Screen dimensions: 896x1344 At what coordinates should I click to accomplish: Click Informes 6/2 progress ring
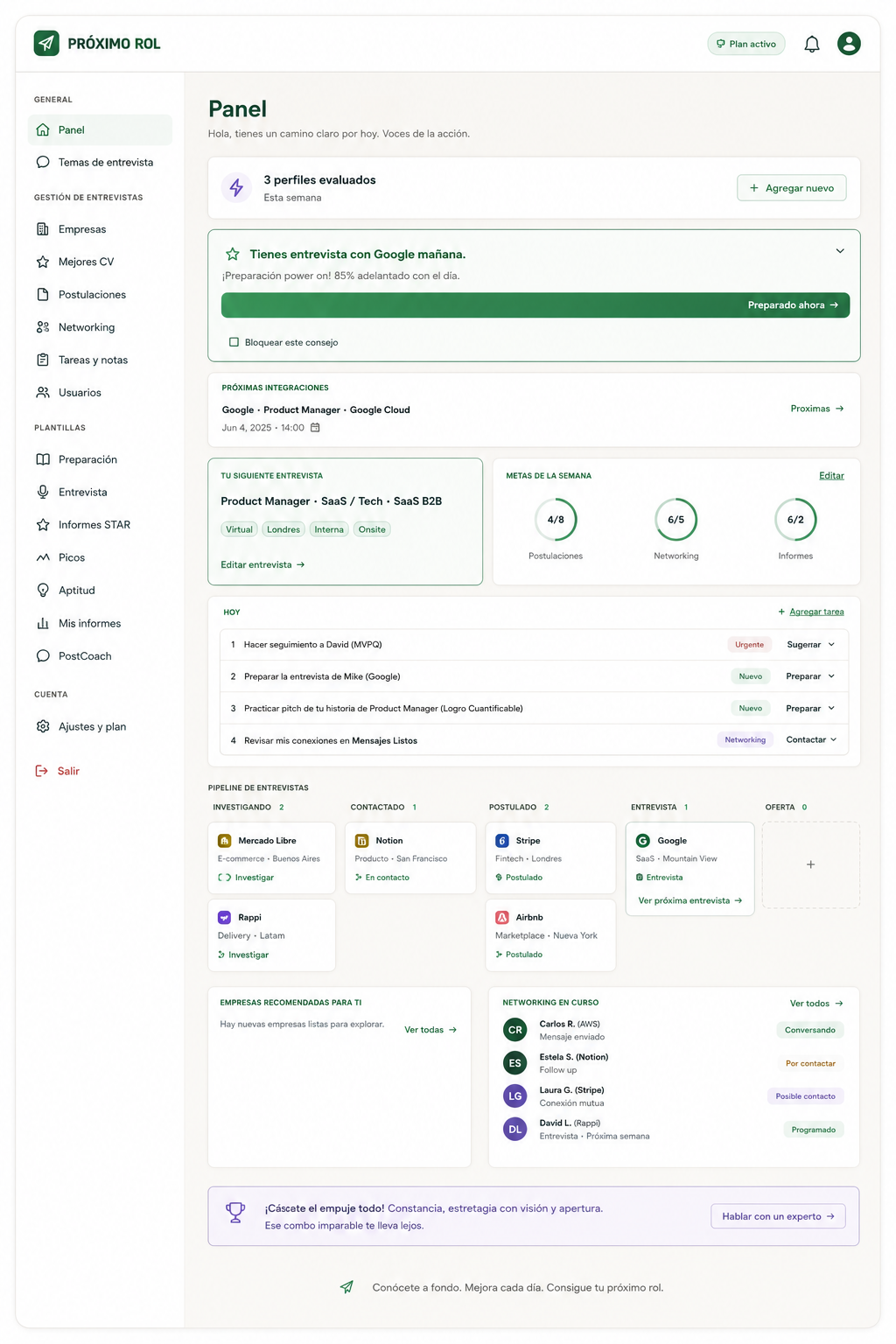click(x=795, y=520)
